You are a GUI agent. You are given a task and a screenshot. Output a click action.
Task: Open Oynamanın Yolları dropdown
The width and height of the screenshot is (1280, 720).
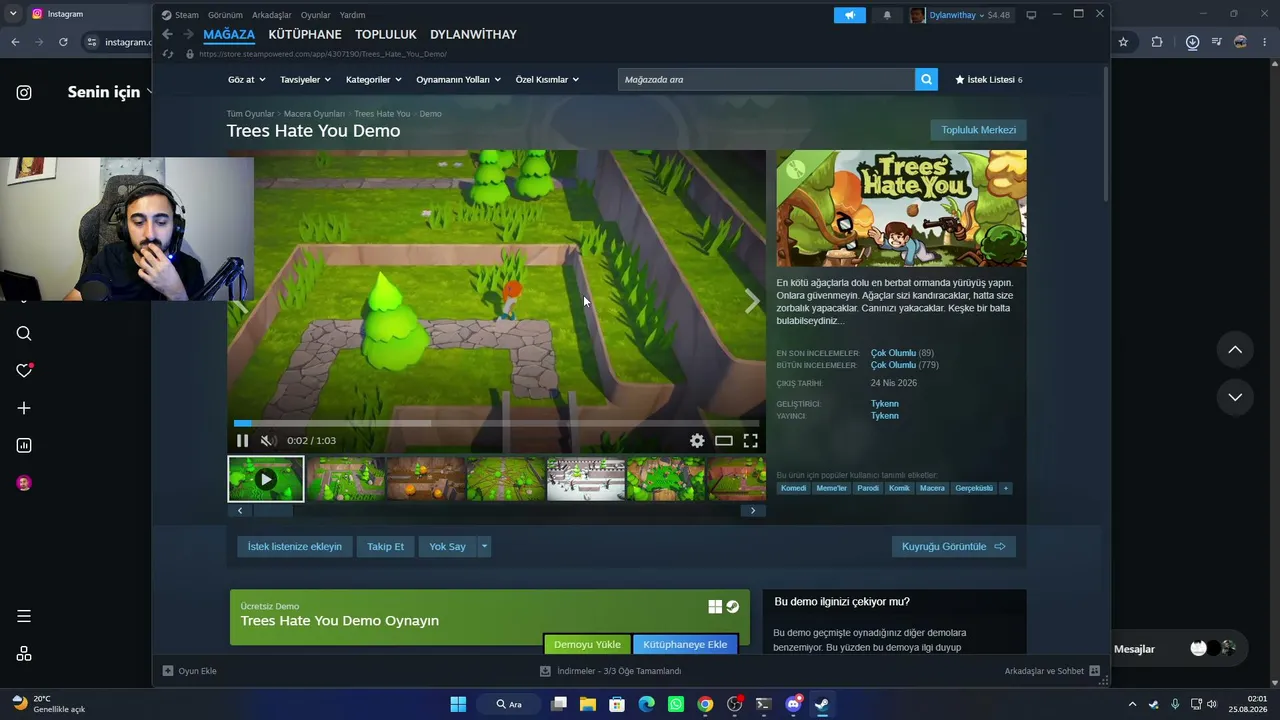458,79
